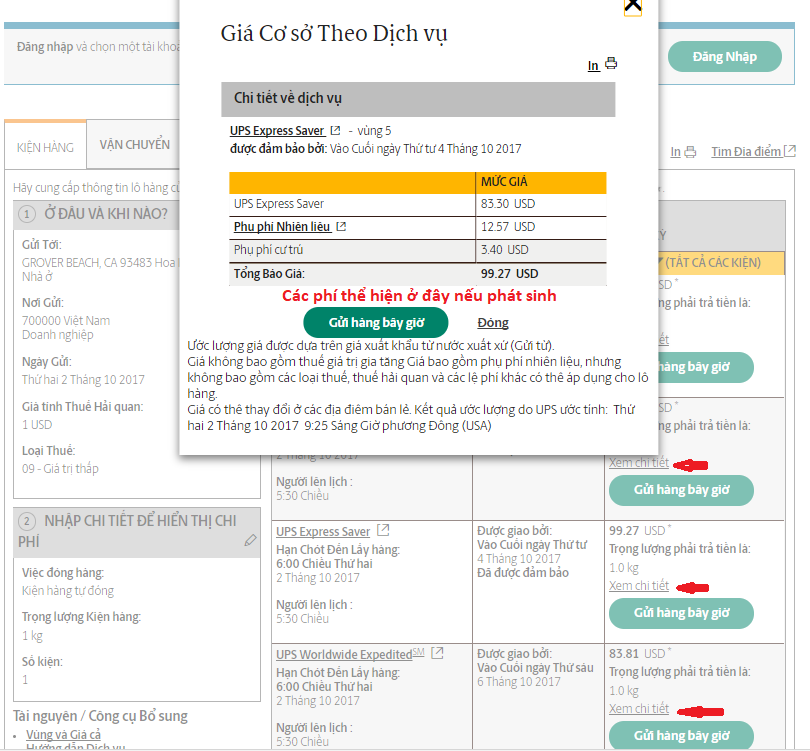The height and width of the screenshot is (751, 810).
Task: Click the printer icon next to Tìm Địa điểm
Action: (690, 152)
